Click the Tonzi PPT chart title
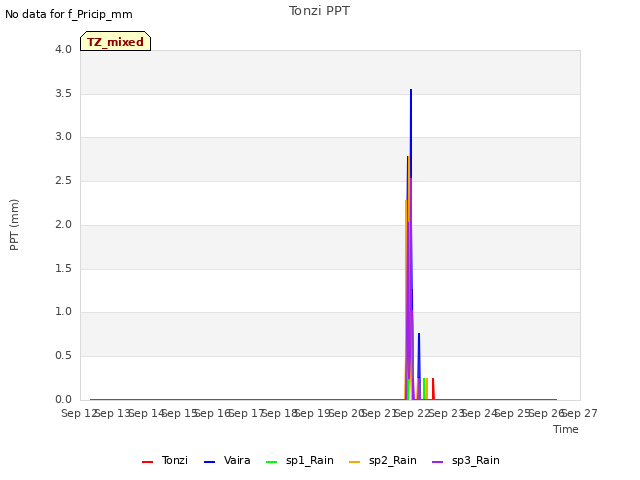Viewport: 640px width, 480px height. tap(319, 11)
